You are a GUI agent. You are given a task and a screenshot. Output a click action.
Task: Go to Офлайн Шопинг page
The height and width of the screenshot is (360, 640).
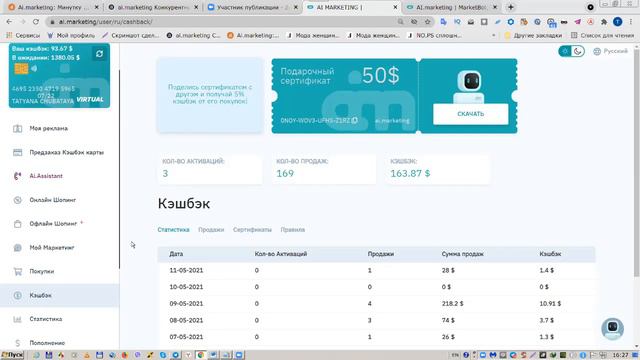pos(53,224)
